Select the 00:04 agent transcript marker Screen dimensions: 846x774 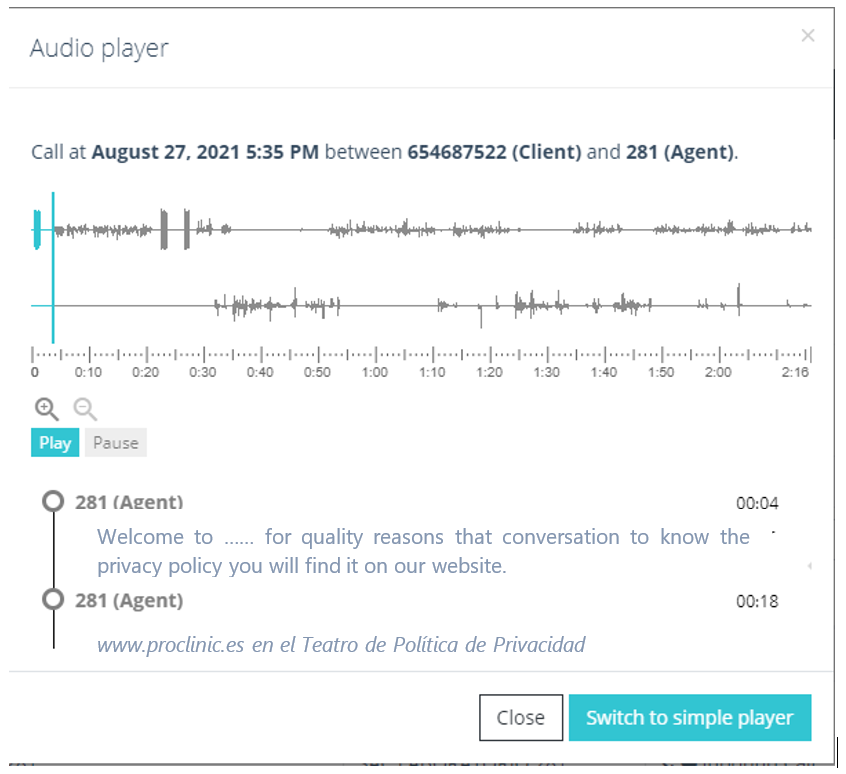tap(53, 501)
